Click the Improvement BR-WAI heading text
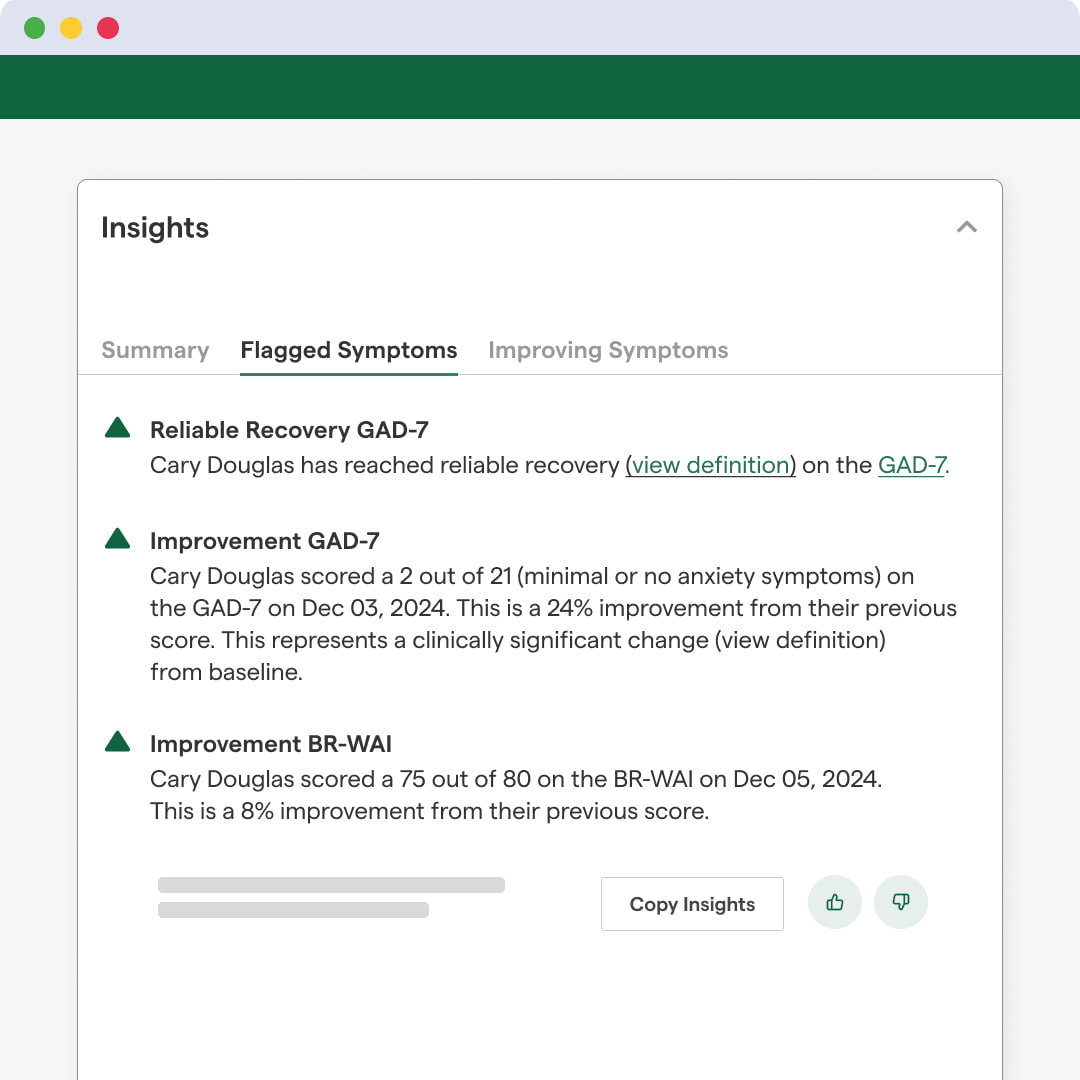Screen dimensions: 1080x1080 (270, 744)
